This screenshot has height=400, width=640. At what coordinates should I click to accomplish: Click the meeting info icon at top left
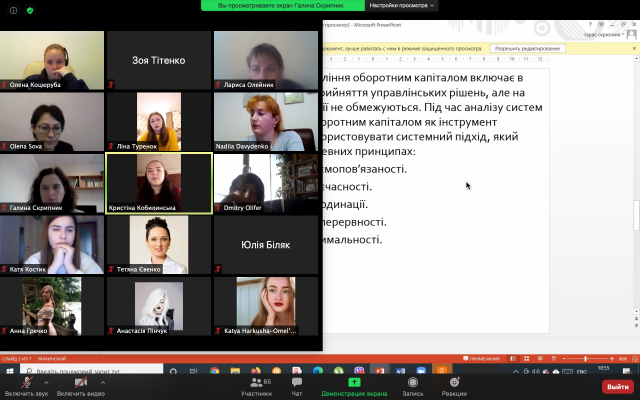[13, 11]
